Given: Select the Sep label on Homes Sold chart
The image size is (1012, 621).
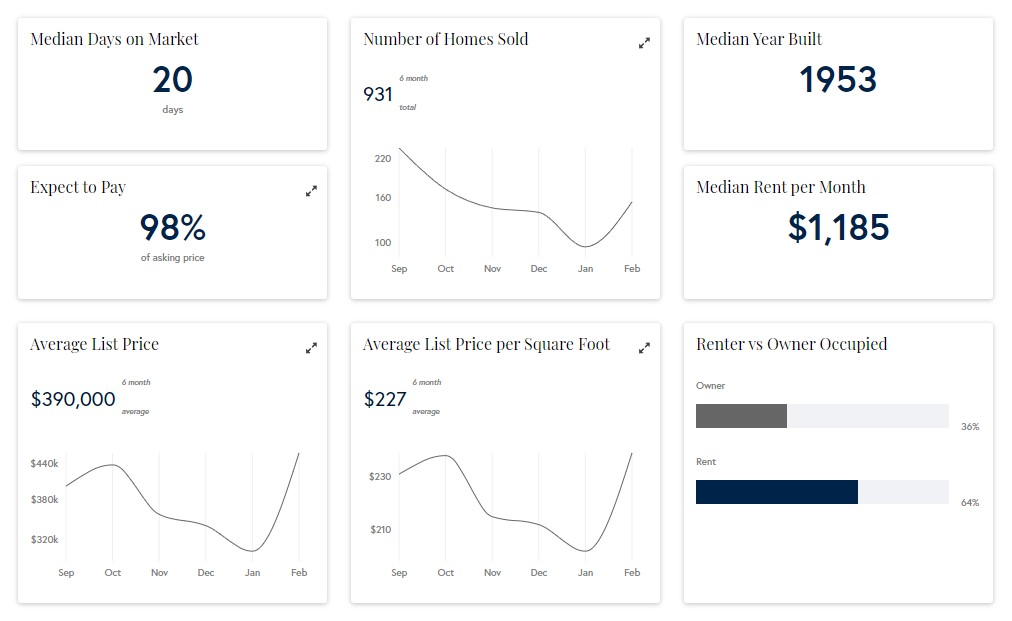Looking at the screenshot, I should (x=399, y=268).
